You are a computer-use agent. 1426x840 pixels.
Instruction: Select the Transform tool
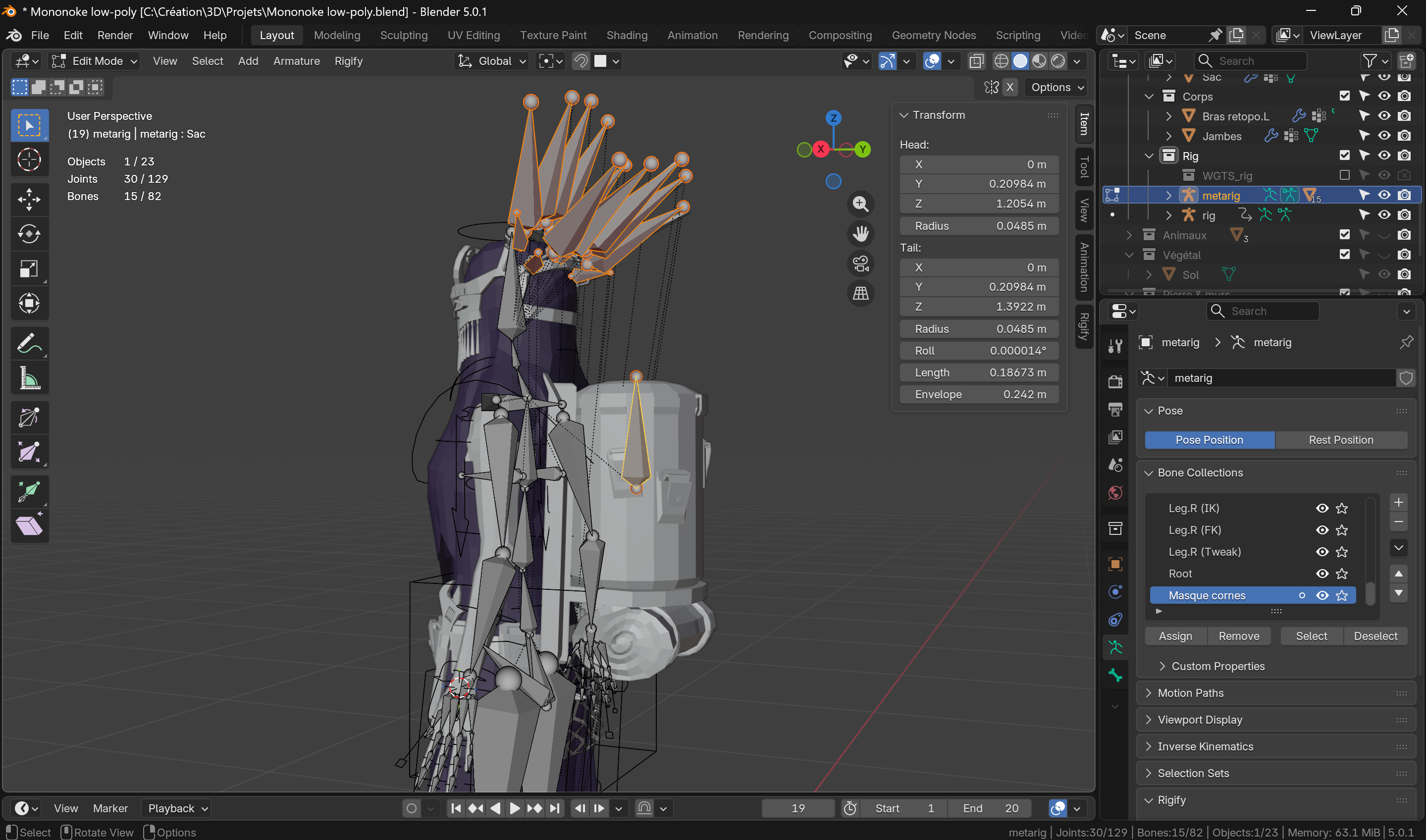point(29,303)
